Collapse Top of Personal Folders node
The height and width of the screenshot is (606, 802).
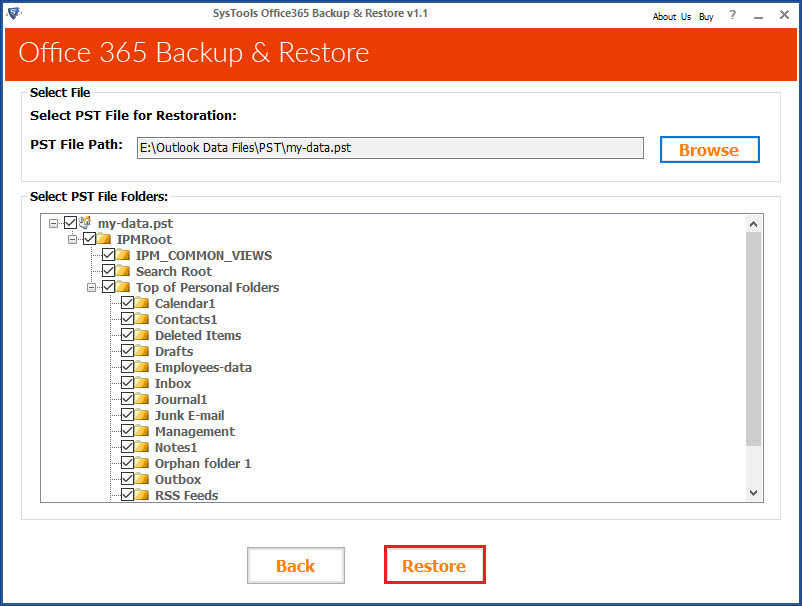pyautogui.click(x=92, y=287)
